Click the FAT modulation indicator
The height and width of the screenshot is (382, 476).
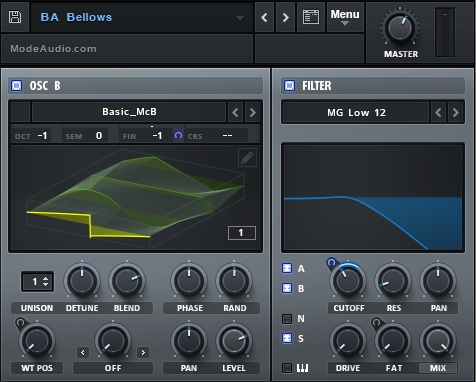pyautogui.click(x=376, y=323)
